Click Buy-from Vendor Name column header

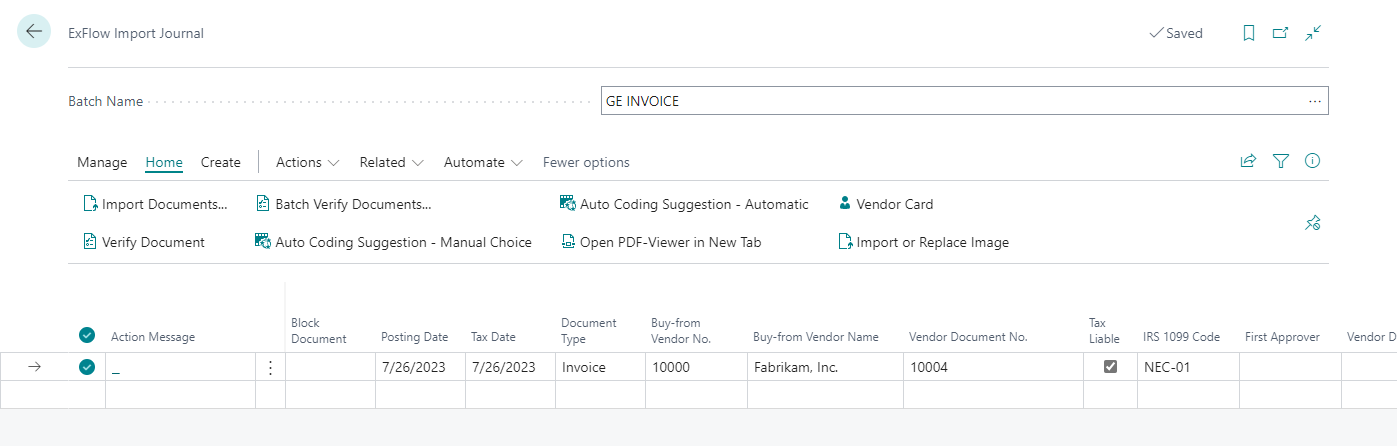(815, 337)
